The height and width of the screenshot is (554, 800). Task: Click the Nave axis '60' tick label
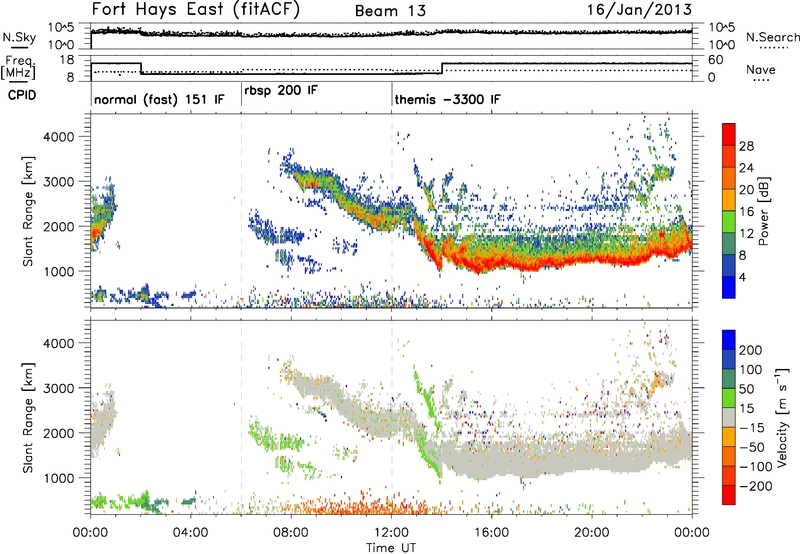pos(716,60)
